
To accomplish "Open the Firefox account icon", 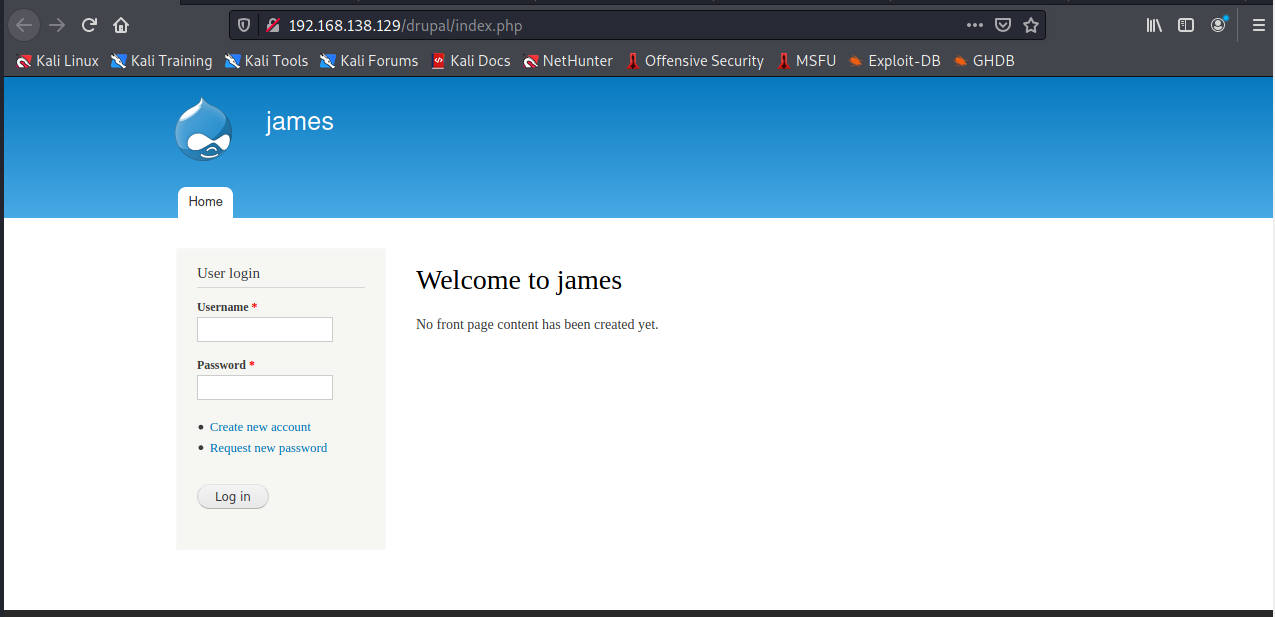I will (1218, 25).
